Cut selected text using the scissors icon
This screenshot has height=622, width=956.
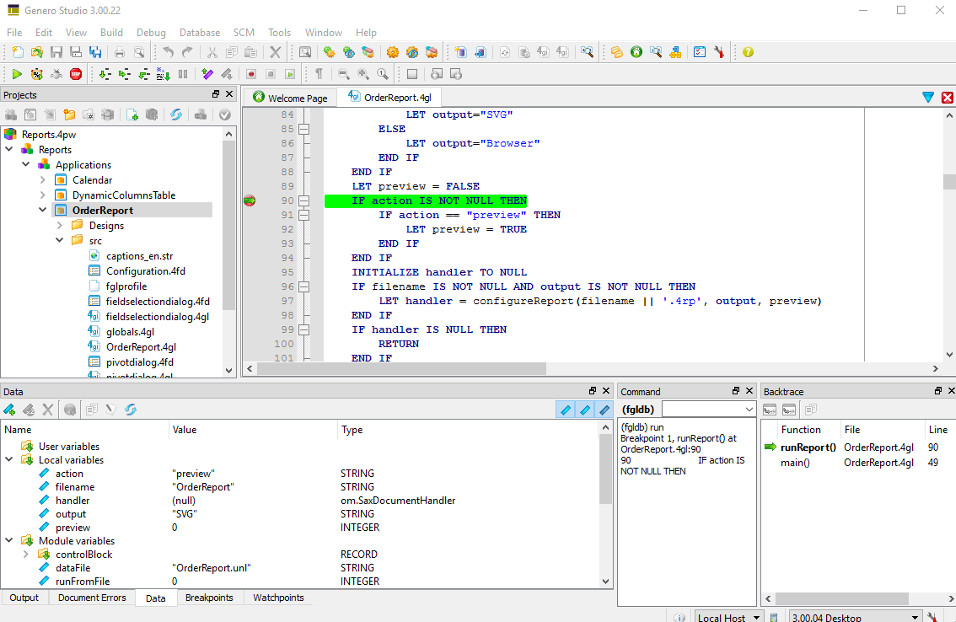(212, 51)
